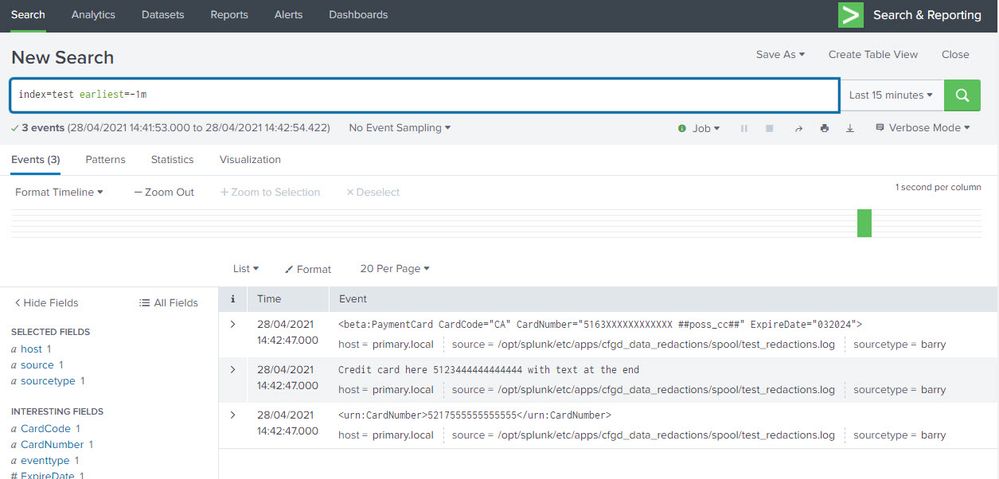Click the host selected field
The width and height of the screenshot is (999, 479).
(31, 349)
